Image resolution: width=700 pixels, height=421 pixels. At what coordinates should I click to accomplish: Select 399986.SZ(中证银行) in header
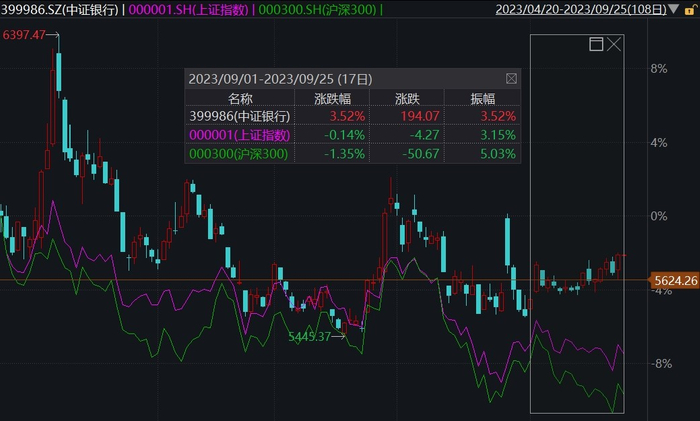(x=60, y=9)
